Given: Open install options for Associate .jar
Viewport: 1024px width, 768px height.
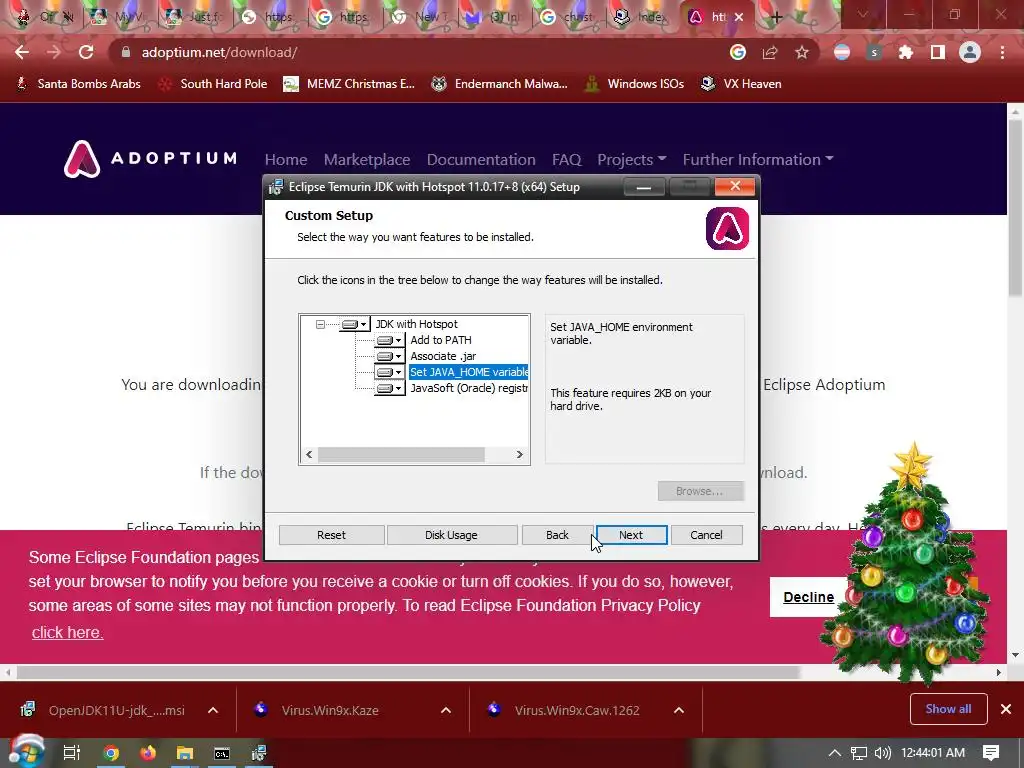Looking at the screenshot, I should pyautogui.click(x=390, y=357).
